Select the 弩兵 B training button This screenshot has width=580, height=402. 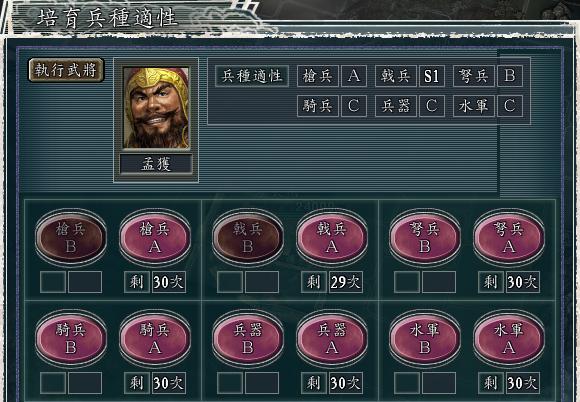[x=424, y=237]
